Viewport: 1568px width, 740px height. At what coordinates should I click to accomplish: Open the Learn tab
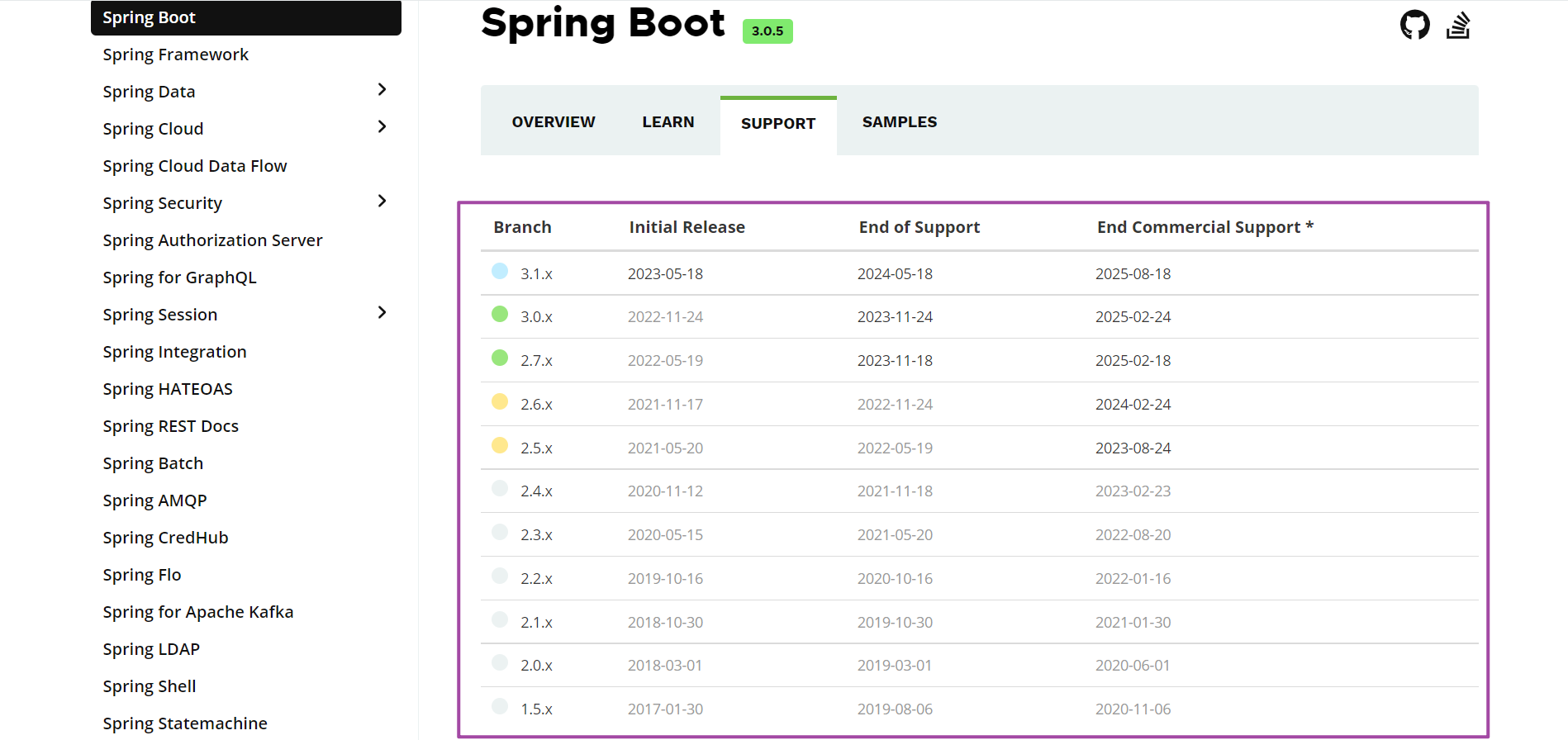click(668, 122)
